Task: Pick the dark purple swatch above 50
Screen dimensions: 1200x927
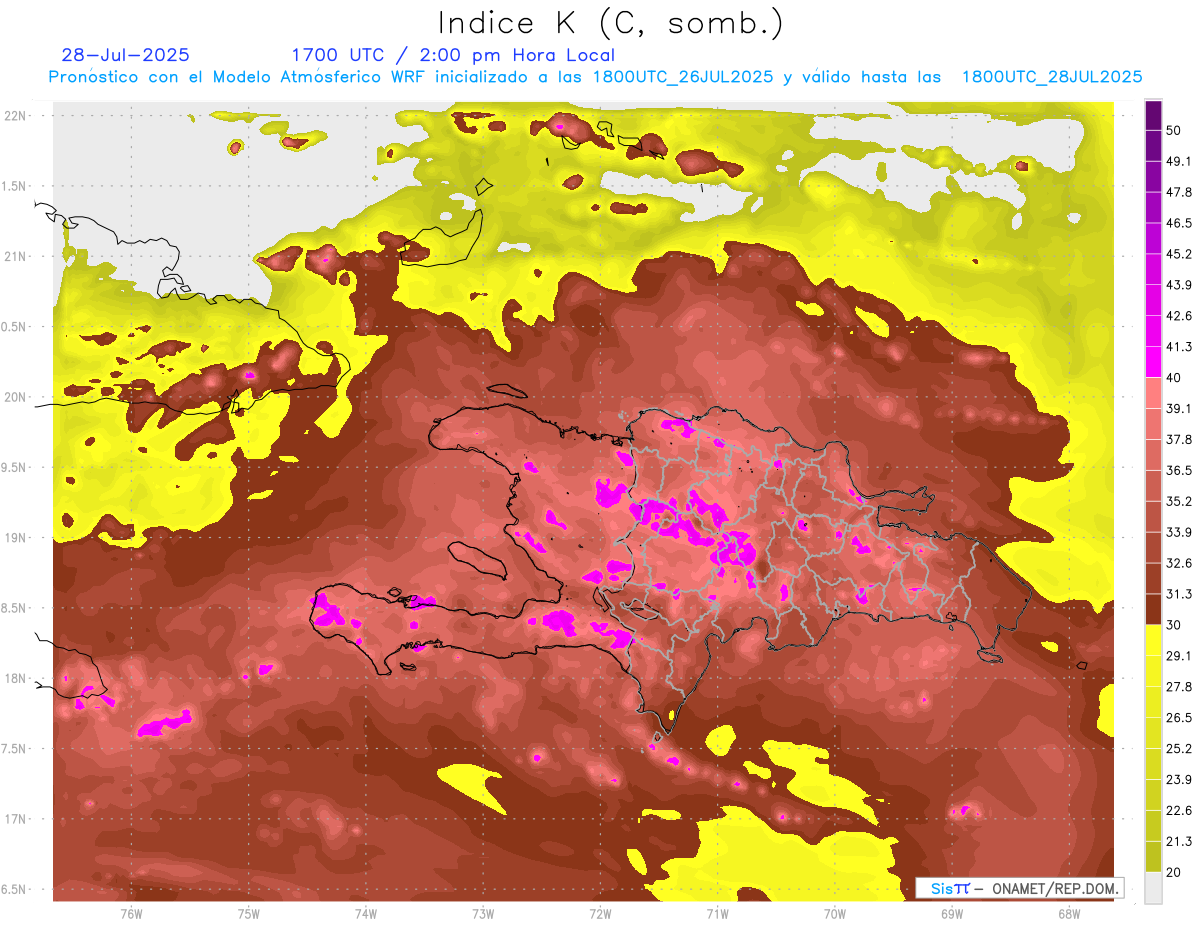Action: pyautogui.click(x=1153, y=116)
